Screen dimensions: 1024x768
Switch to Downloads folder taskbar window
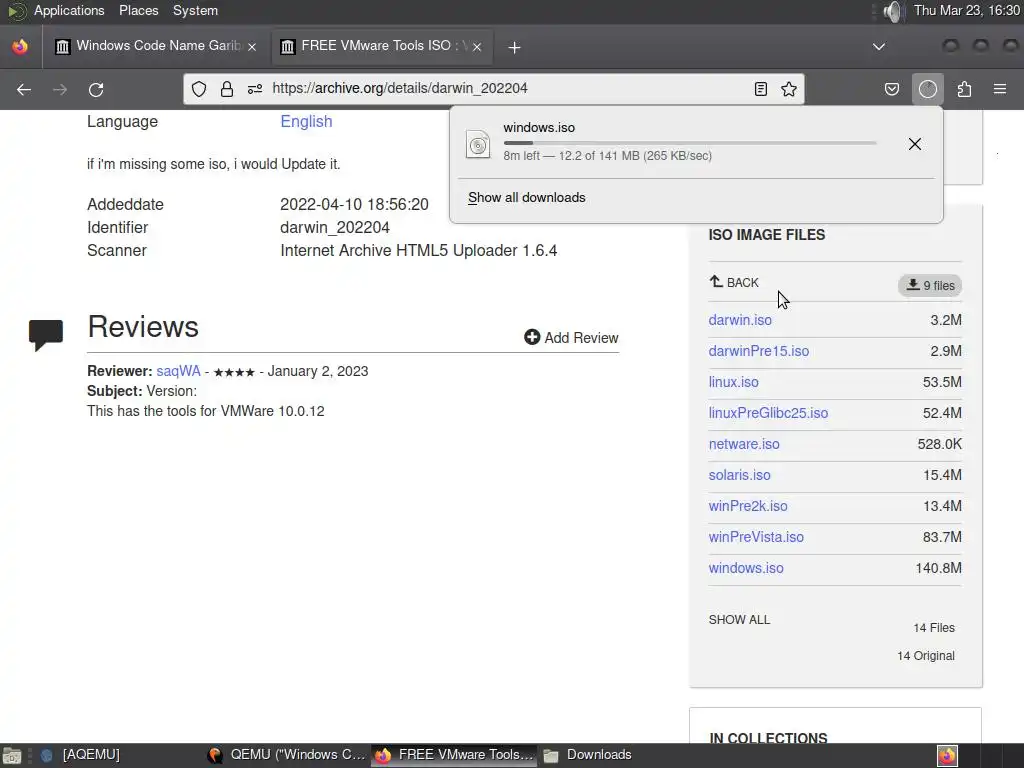click(590, 755)
